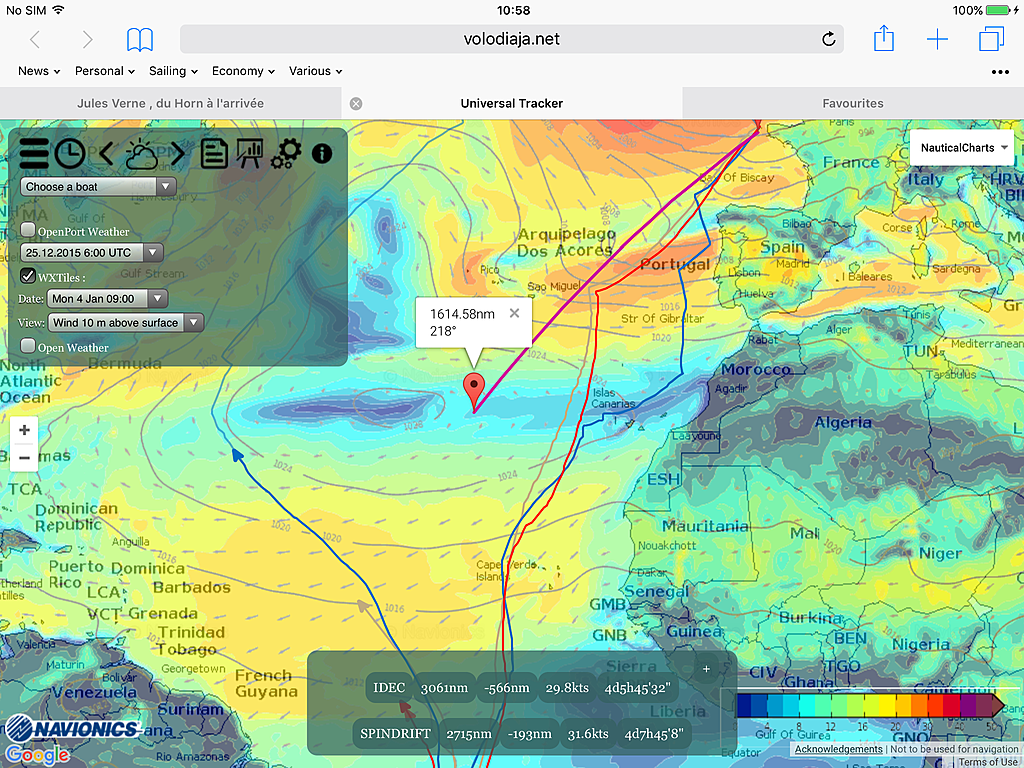This screenshot has width=1024, height=768.
Task: Tap the volodiaja.net address bar
Action: (x=511, y=39)
